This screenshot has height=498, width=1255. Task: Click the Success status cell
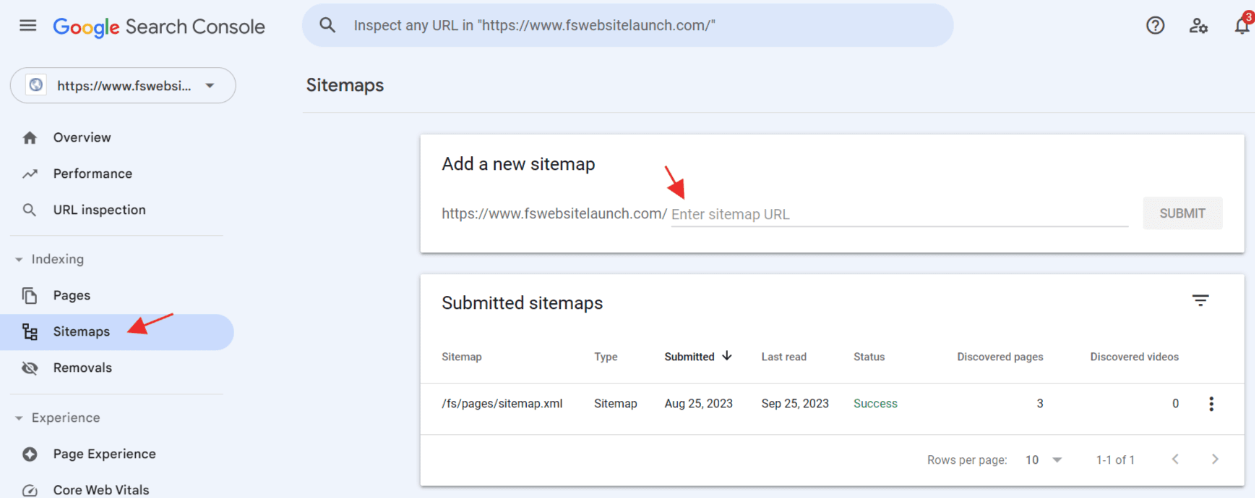coord(875,404)
